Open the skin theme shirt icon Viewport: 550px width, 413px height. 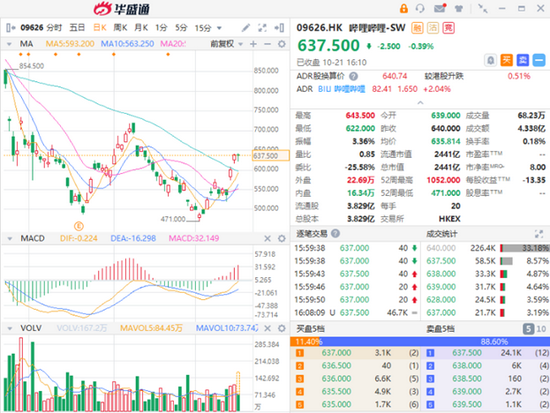[458, 8]
